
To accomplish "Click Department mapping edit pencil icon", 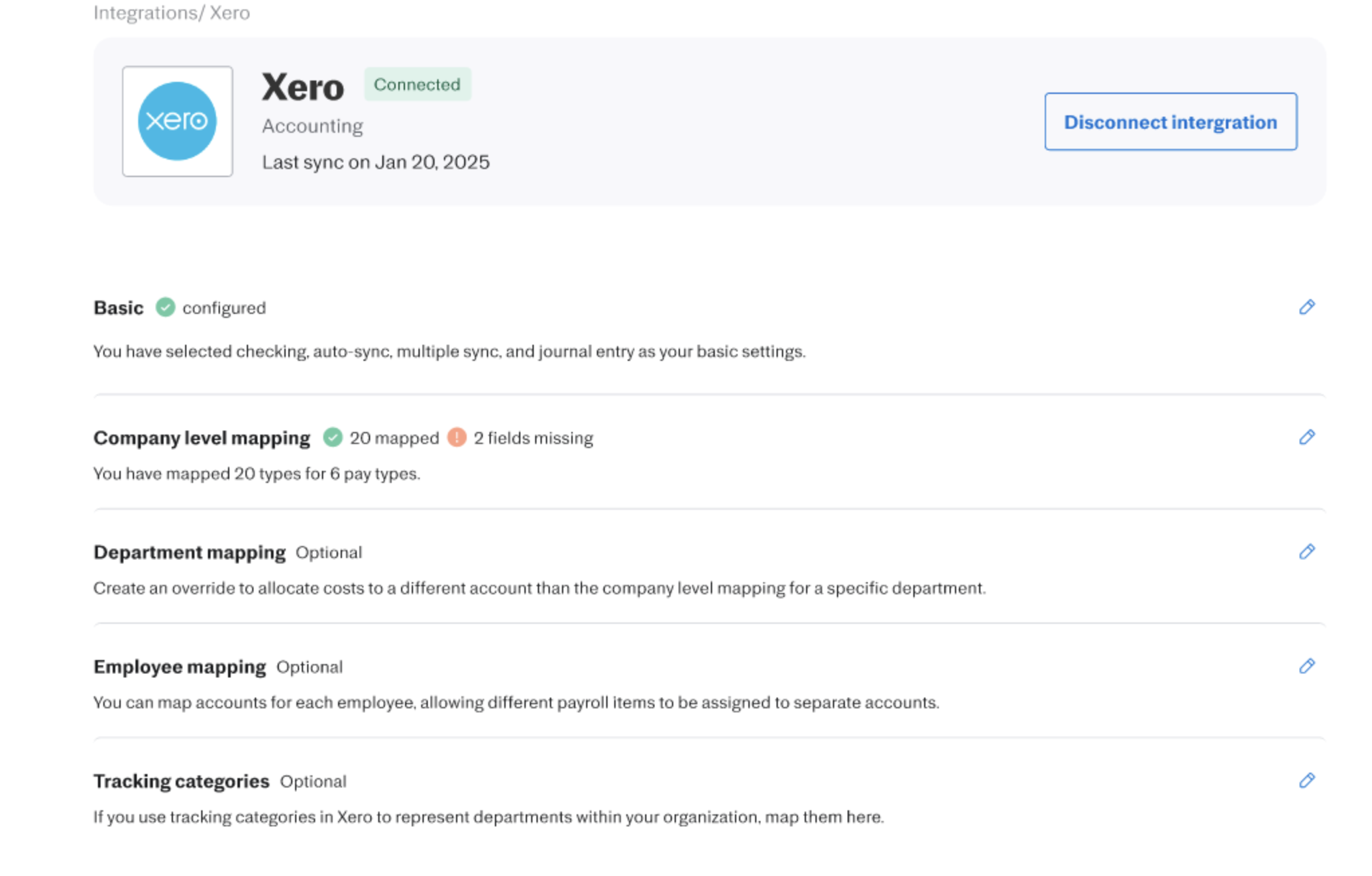I will pyautogui.click(x=1306, y=551).
